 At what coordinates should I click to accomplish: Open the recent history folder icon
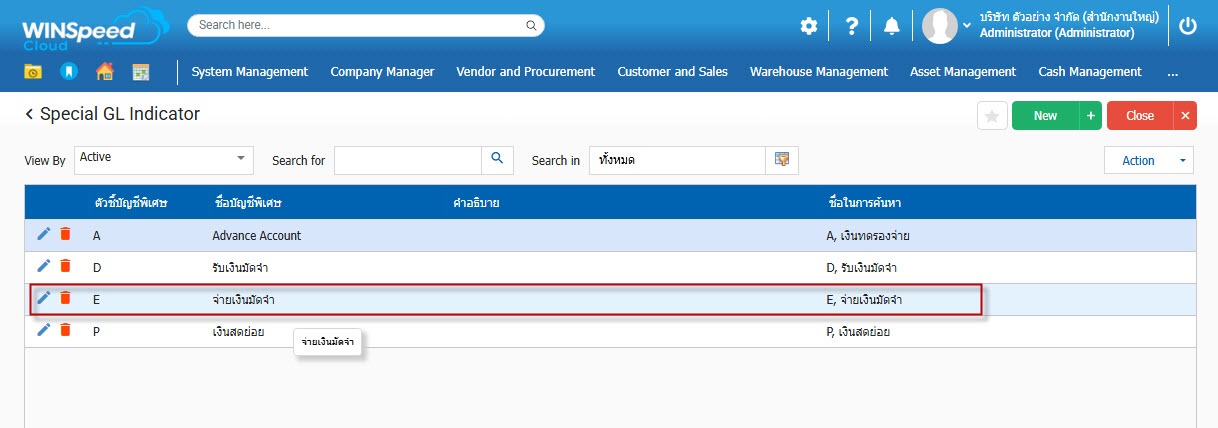pyautogui.click(x=33, y=72)
